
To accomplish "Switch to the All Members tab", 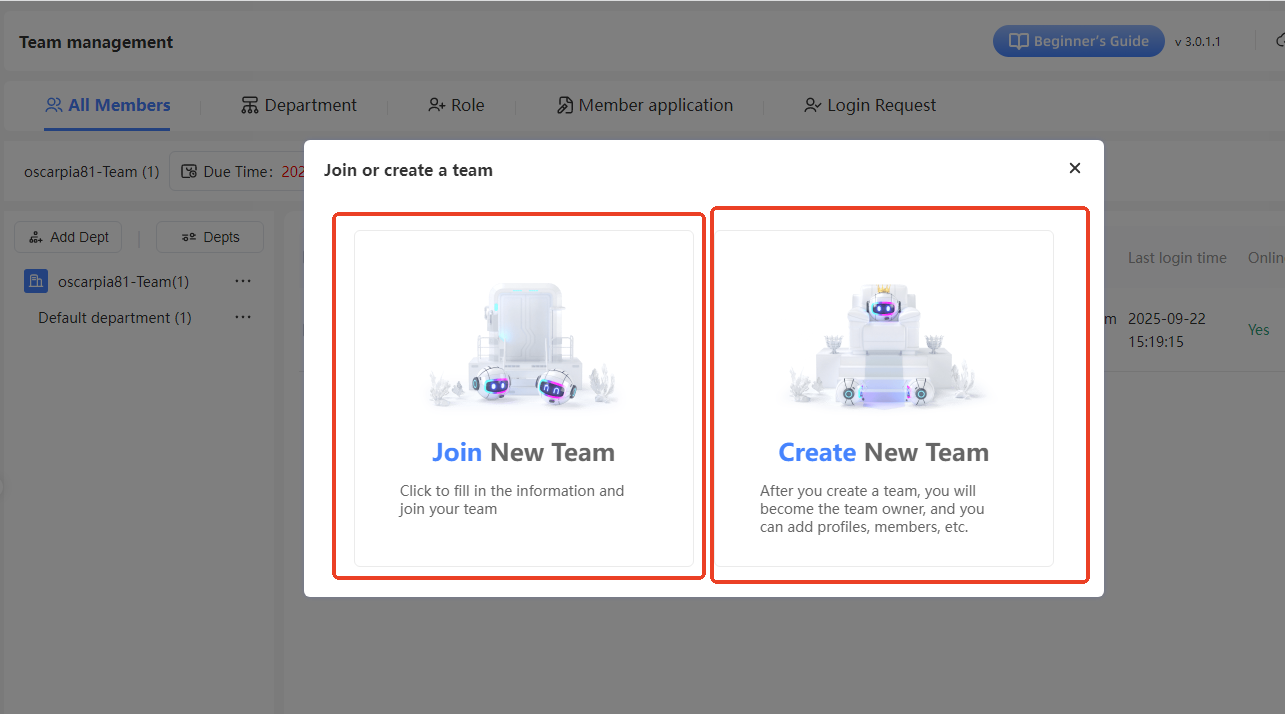I will [108, 105].
